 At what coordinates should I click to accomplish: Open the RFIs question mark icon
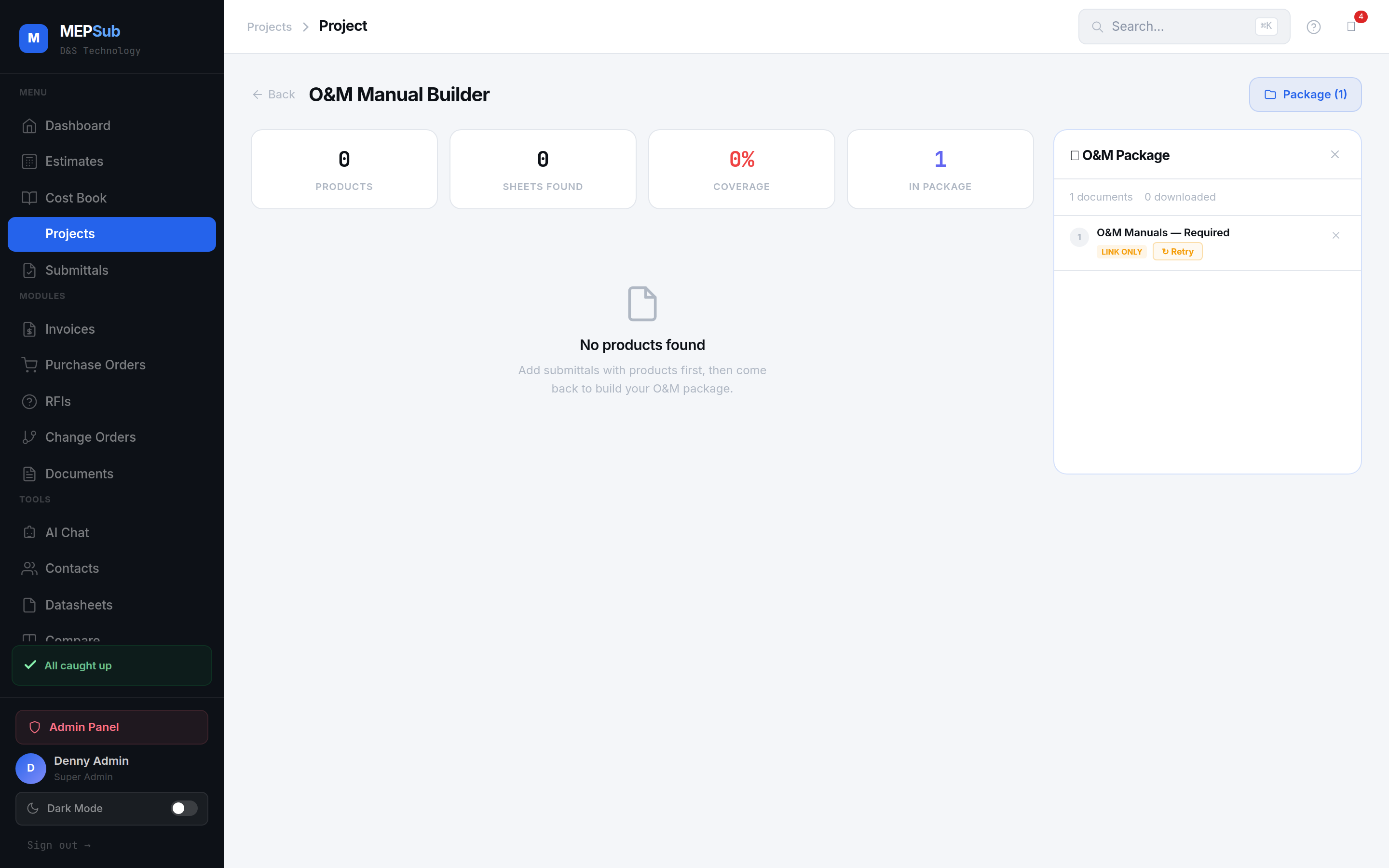tap(30, 401)
